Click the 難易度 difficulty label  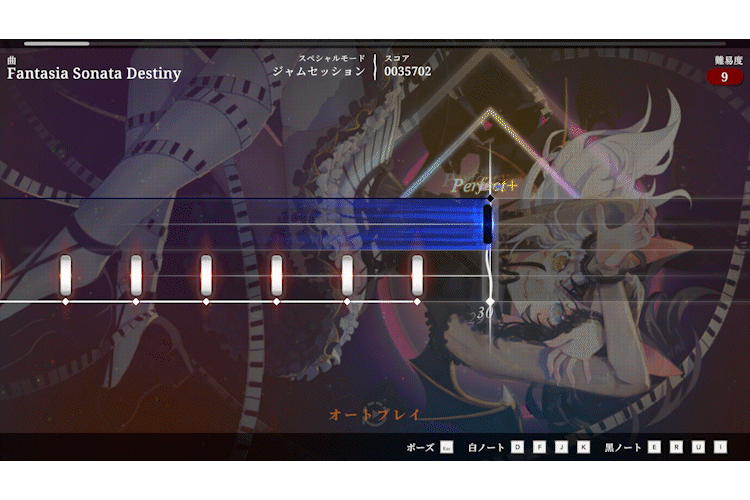pyautogui.click(x=728, y=60)
